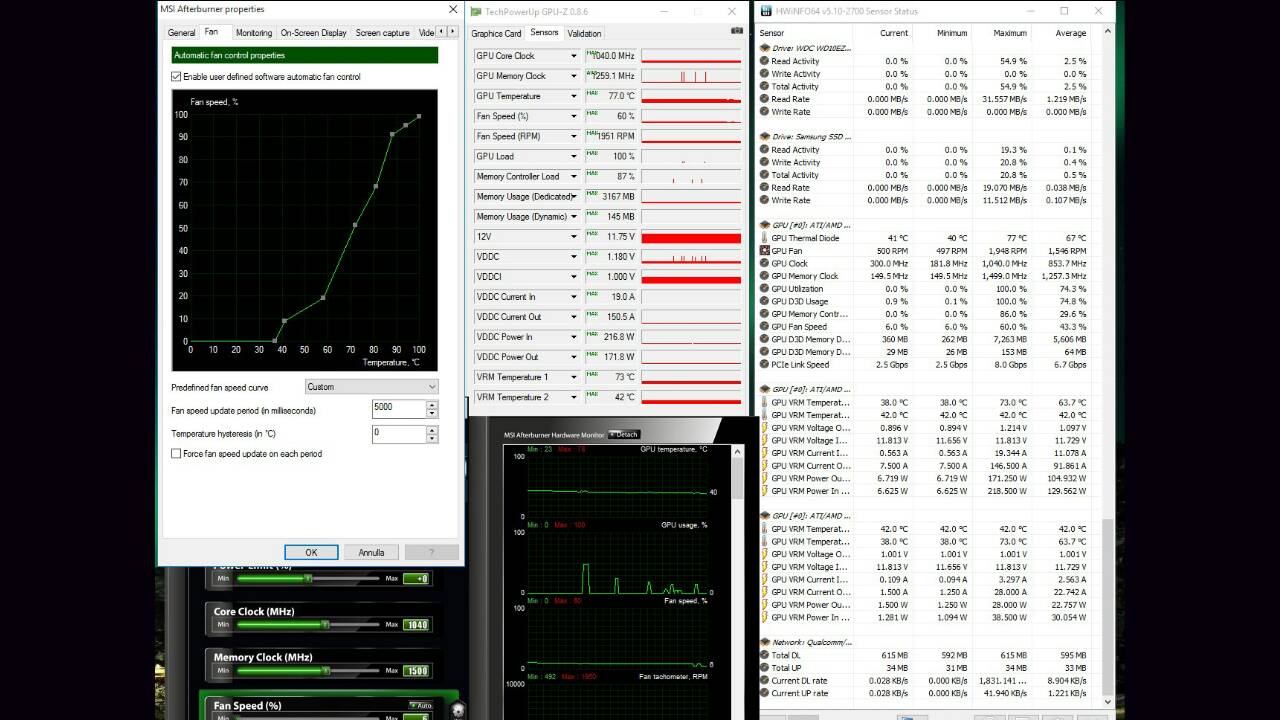
Task: Click PCIe Link Speed row icon
Action: (x=765, y=364)
